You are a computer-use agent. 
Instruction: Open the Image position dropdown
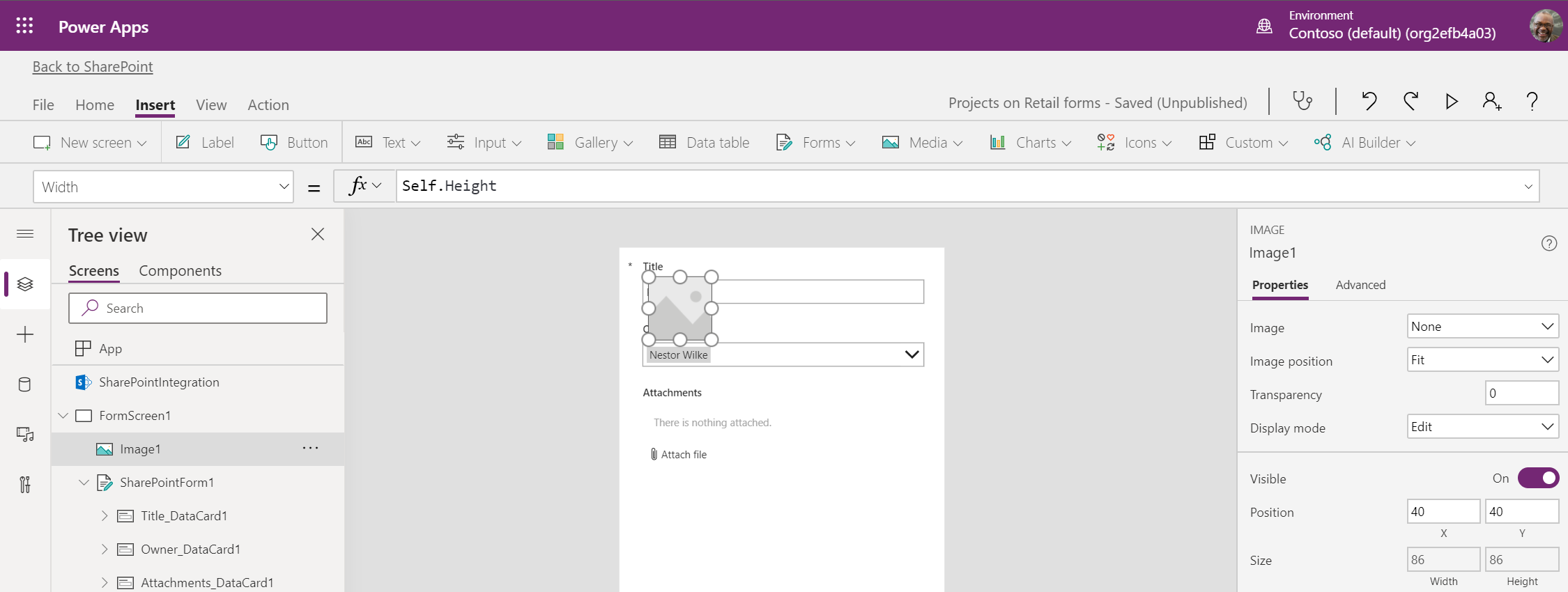[x=1482, y=360]
